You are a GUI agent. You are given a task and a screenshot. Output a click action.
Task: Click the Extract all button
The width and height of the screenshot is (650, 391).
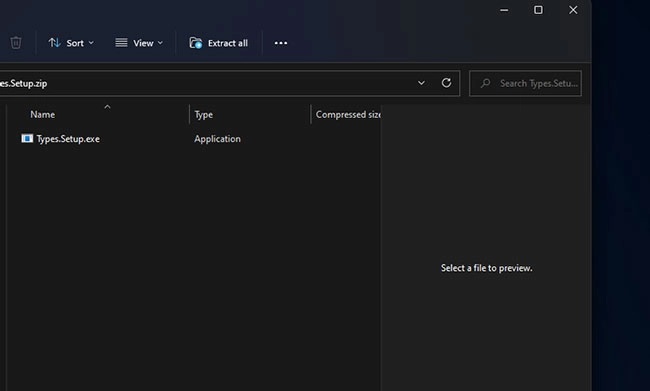coord(218,43)
